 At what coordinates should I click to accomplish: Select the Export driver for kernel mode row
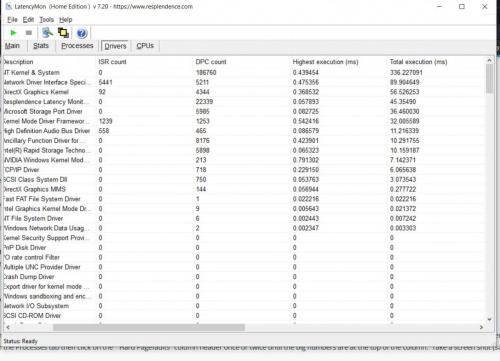[244, 286]
